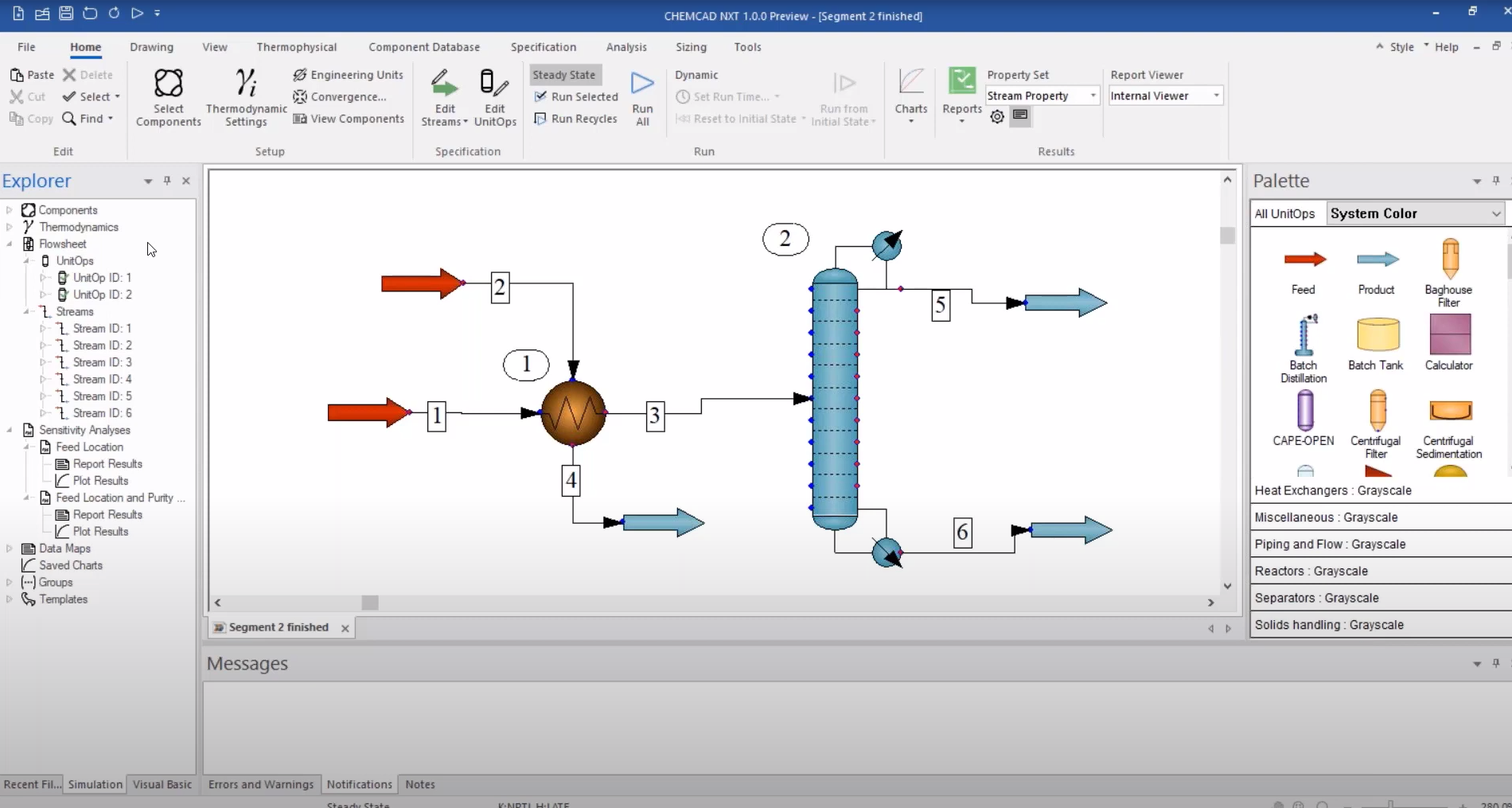1512x808 pixels.
Task: Open the Errors and Warnings tab
Action: pyautogui.click(x=260, y=784)
